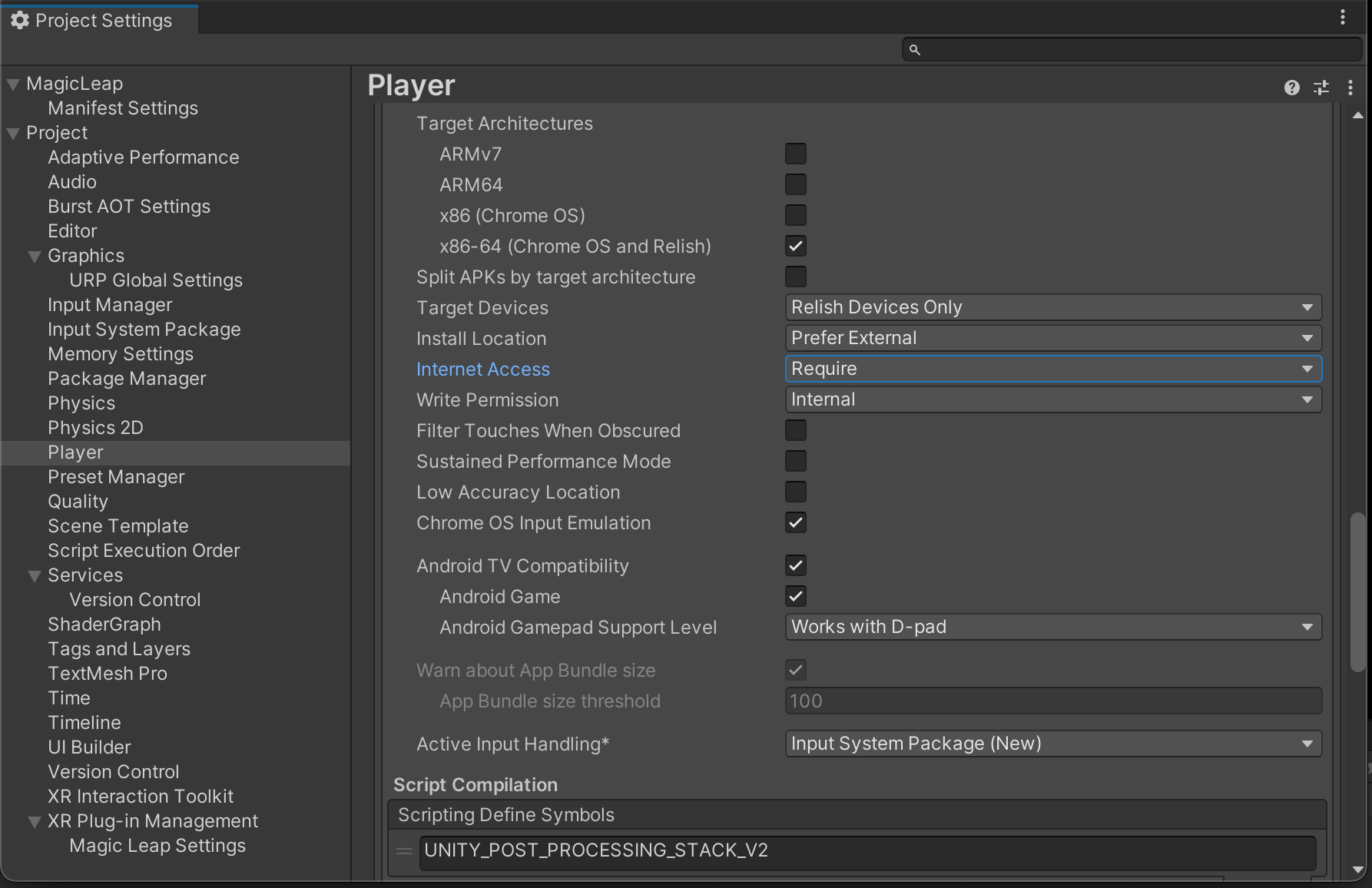Open Audio settings
Image resolution: width=1372 pixels, height=888 pixels.
tap(72, 182)
